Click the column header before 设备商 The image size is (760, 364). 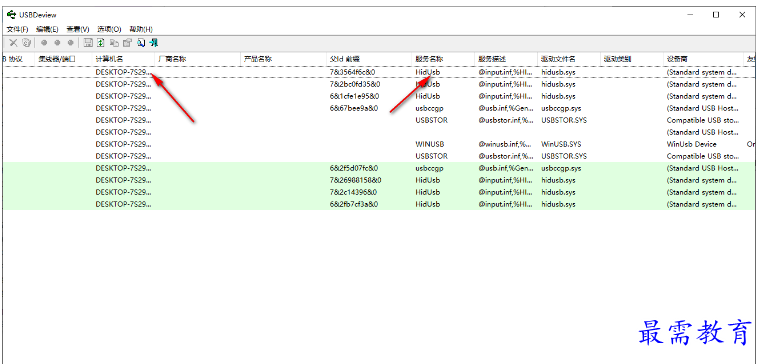click(632, 59)
